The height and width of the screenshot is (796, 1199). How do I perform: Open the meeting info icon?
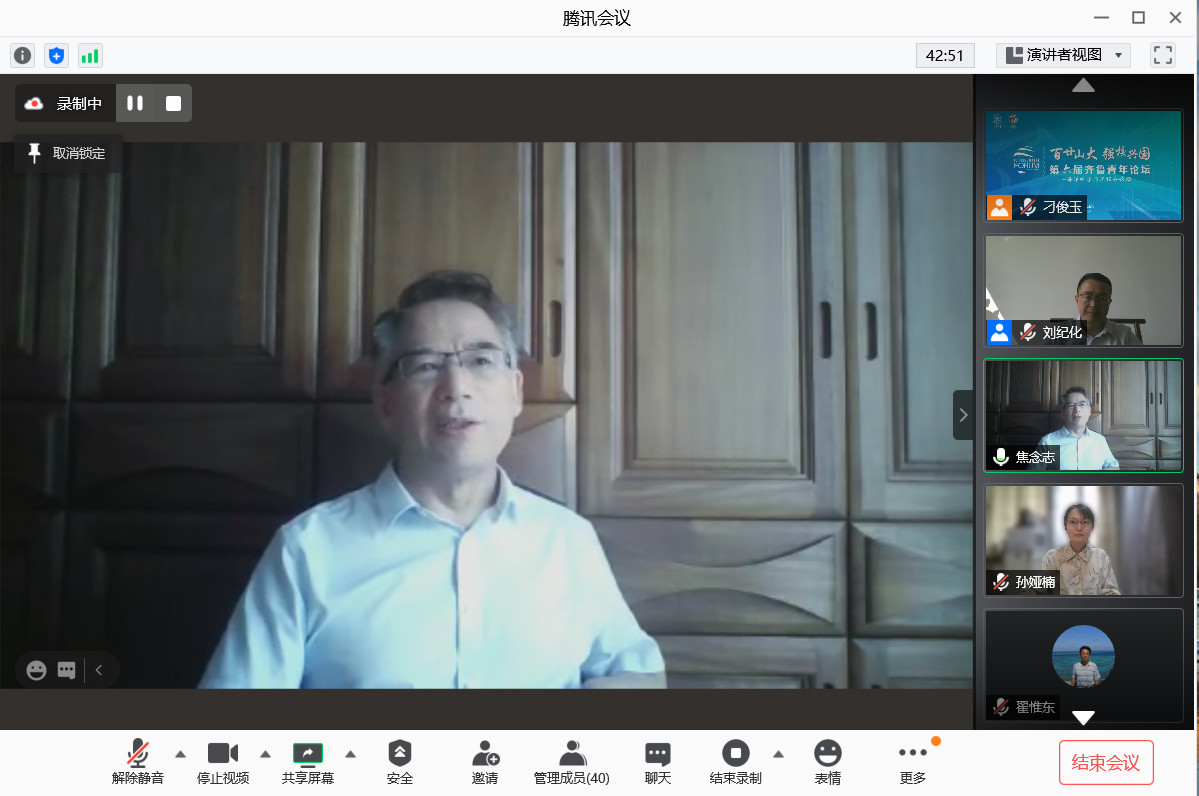[22, 56]
